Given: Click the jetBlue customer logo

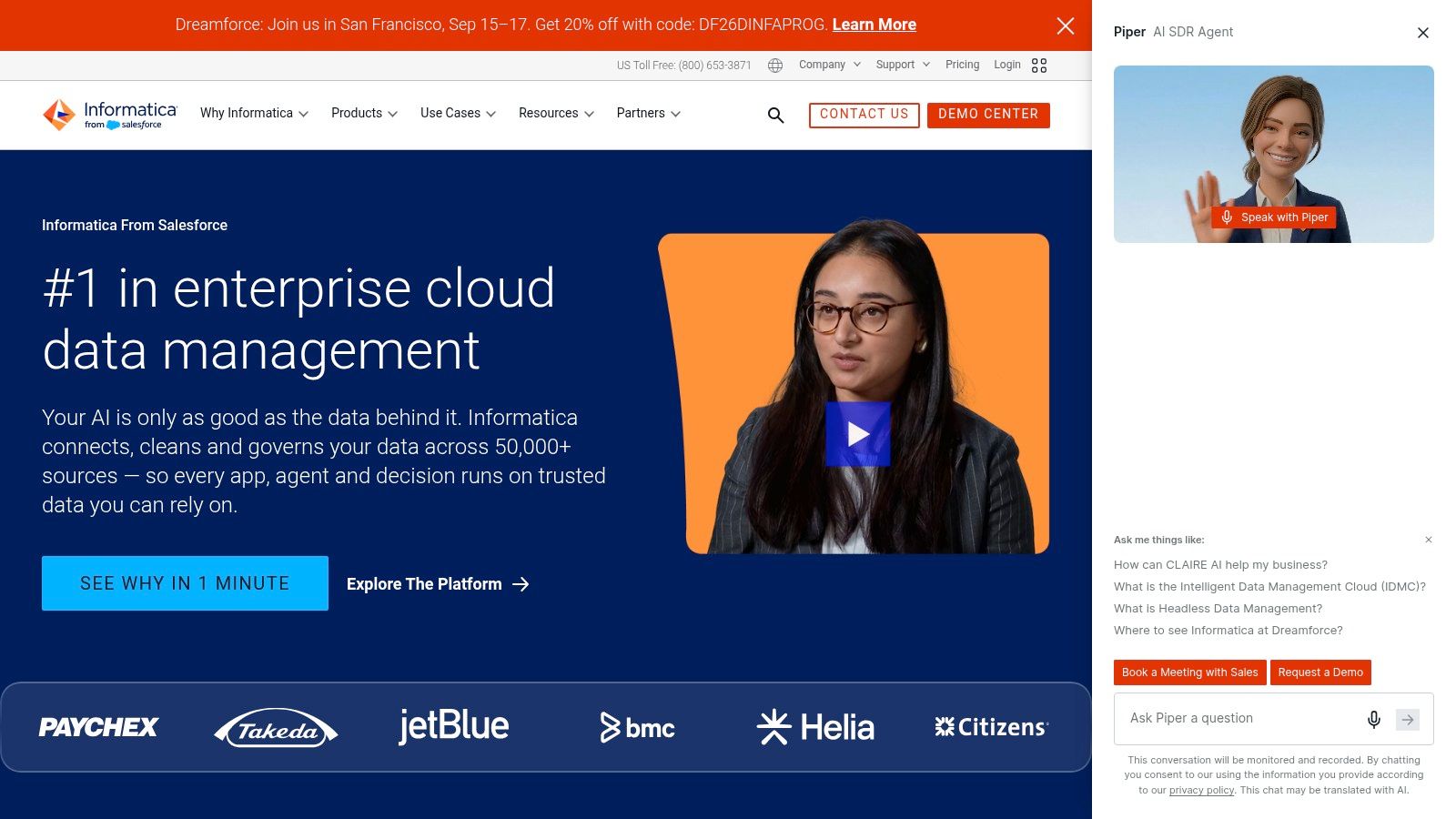Looking at the screenshot, I should pyautogui.click(x=453, y=726).
